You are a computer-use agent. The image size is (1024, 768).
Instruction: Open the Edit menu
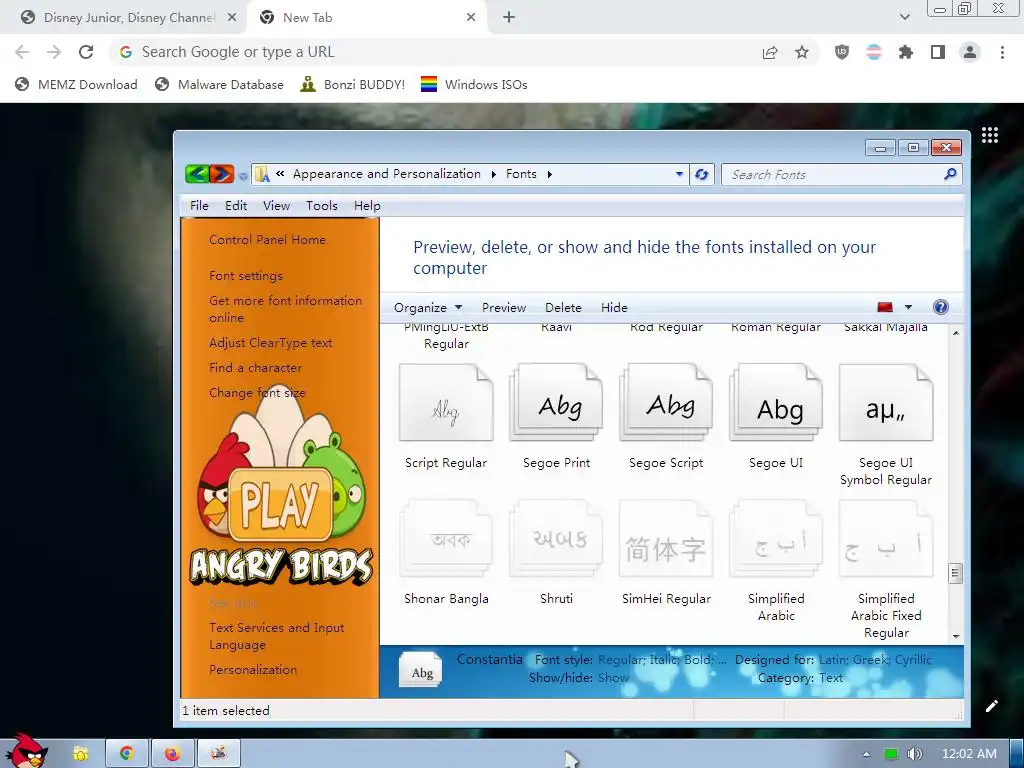click(236, 206)
